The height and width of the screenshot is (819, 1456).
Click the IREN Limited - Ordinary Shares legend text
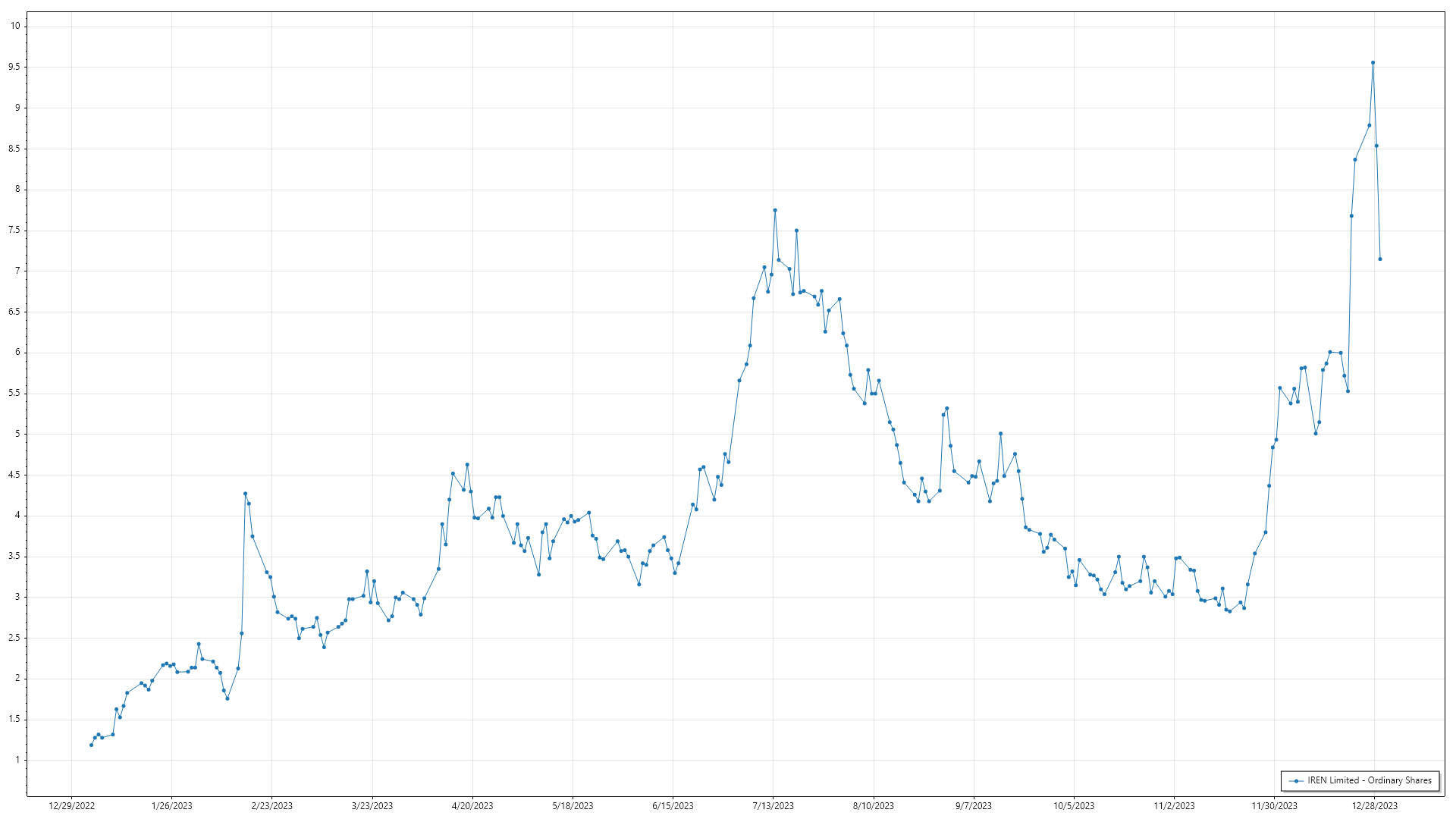[x=1369, y=780]
